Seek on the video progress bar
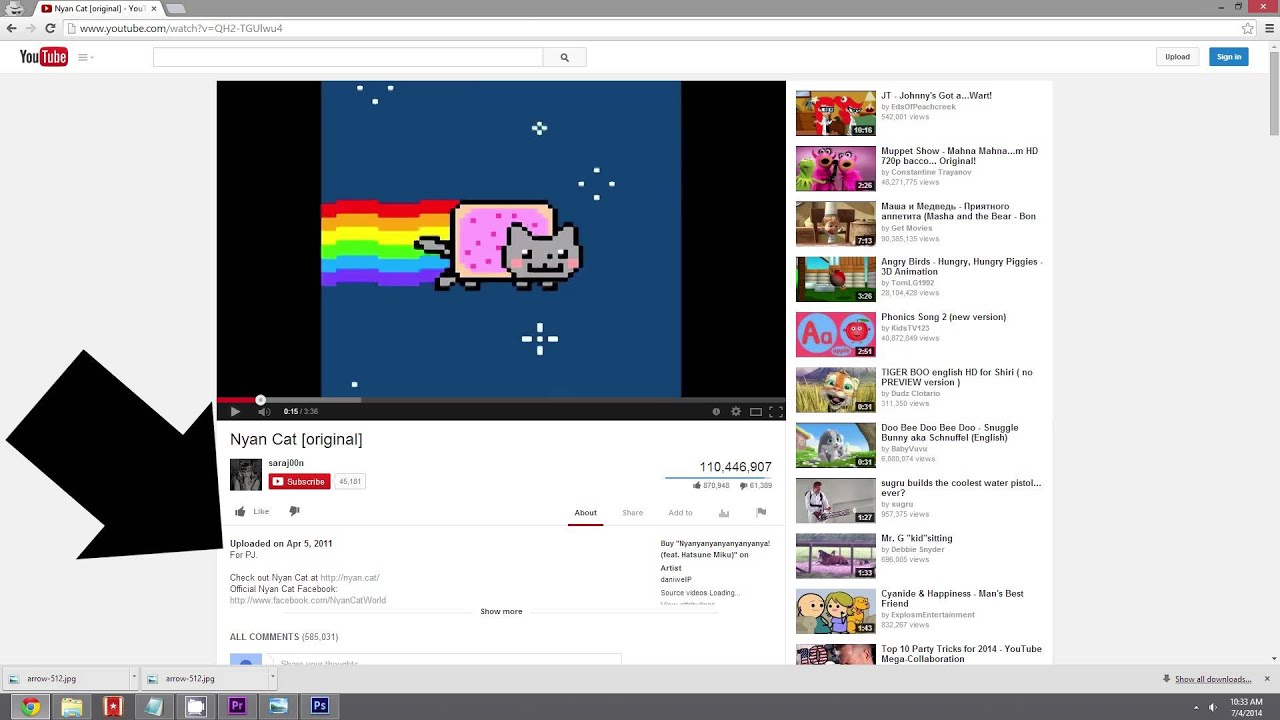The width and height of the screenshot is (1280, 720). 501,400
